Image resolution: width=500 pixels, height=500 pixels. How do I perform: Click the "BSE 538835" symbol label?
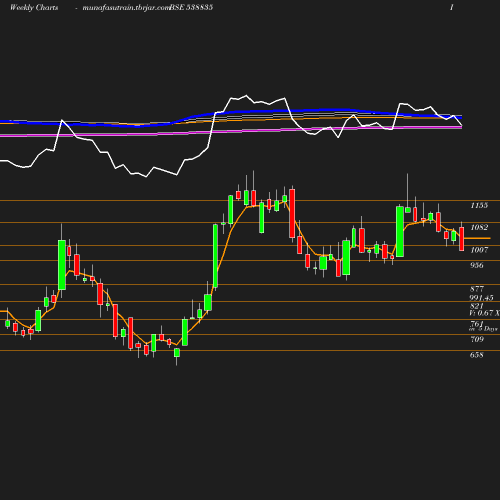coord(191,7)
